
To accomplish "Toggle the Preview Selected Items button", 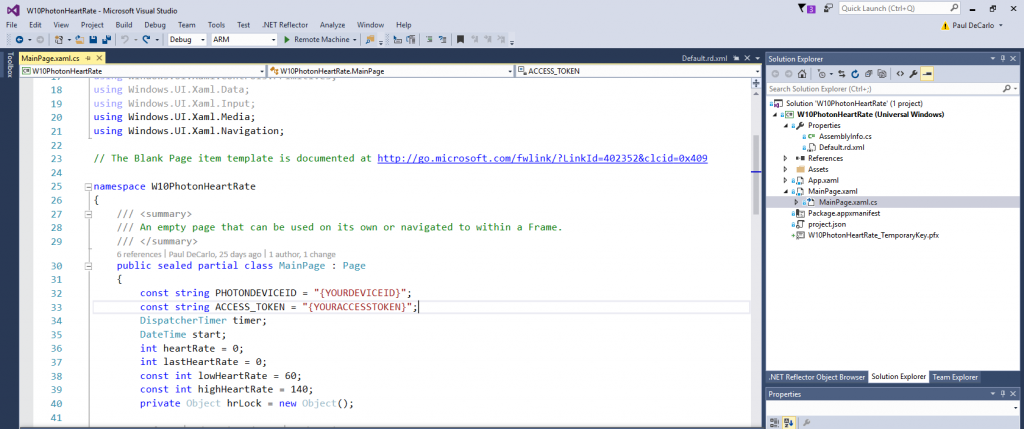I will coord(927,74).
